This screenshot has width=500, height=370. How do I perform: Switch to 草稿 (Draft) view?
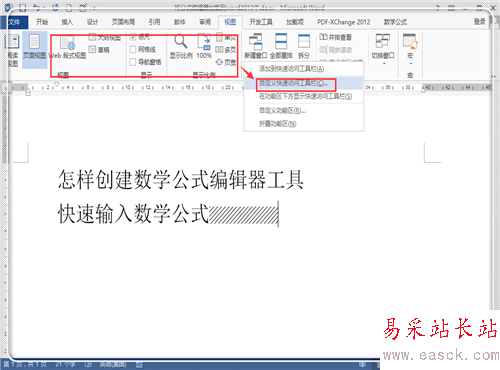(x=99, y=50)
